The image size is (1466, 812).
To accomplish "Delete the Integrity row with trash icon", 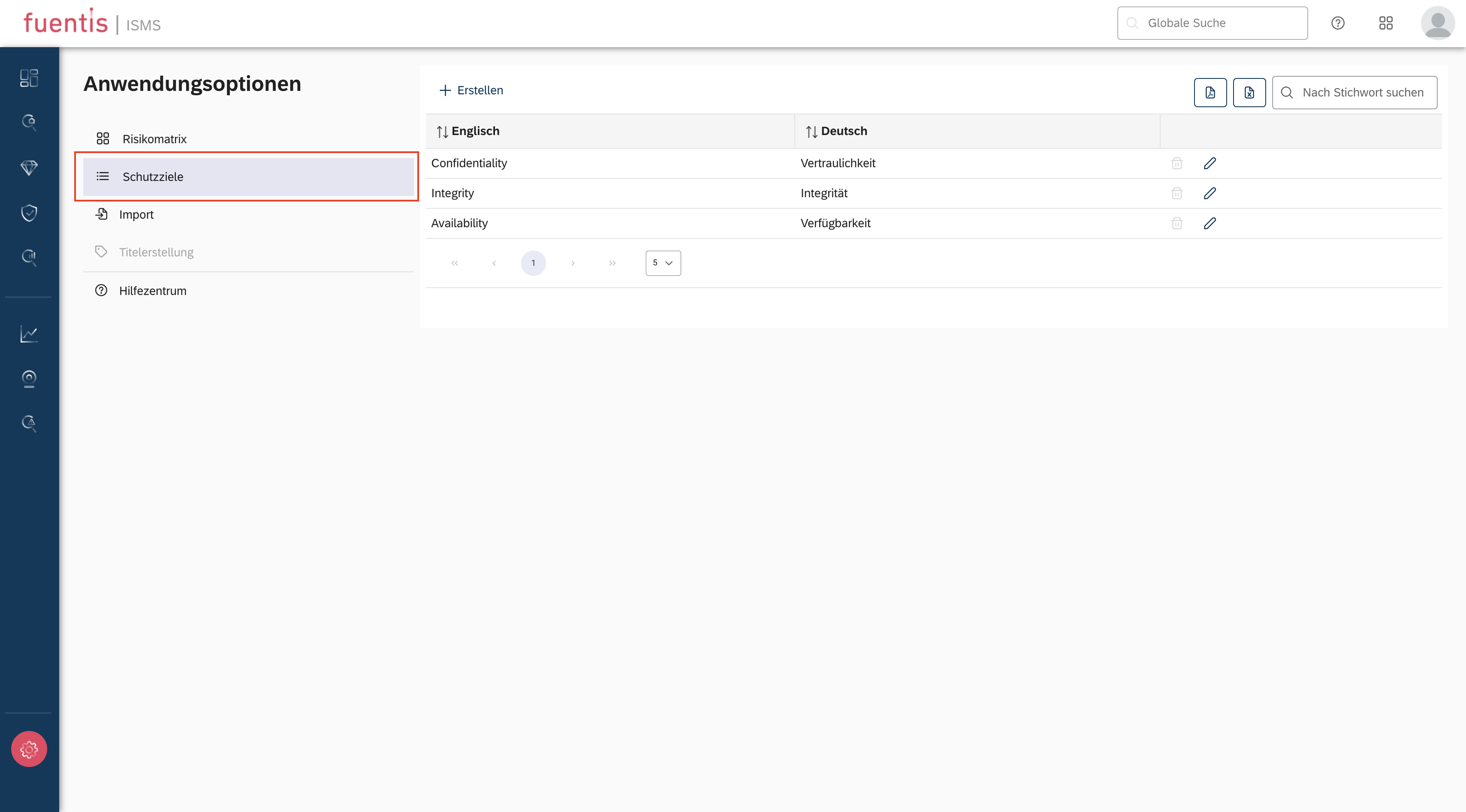I will pos(1176,193).
